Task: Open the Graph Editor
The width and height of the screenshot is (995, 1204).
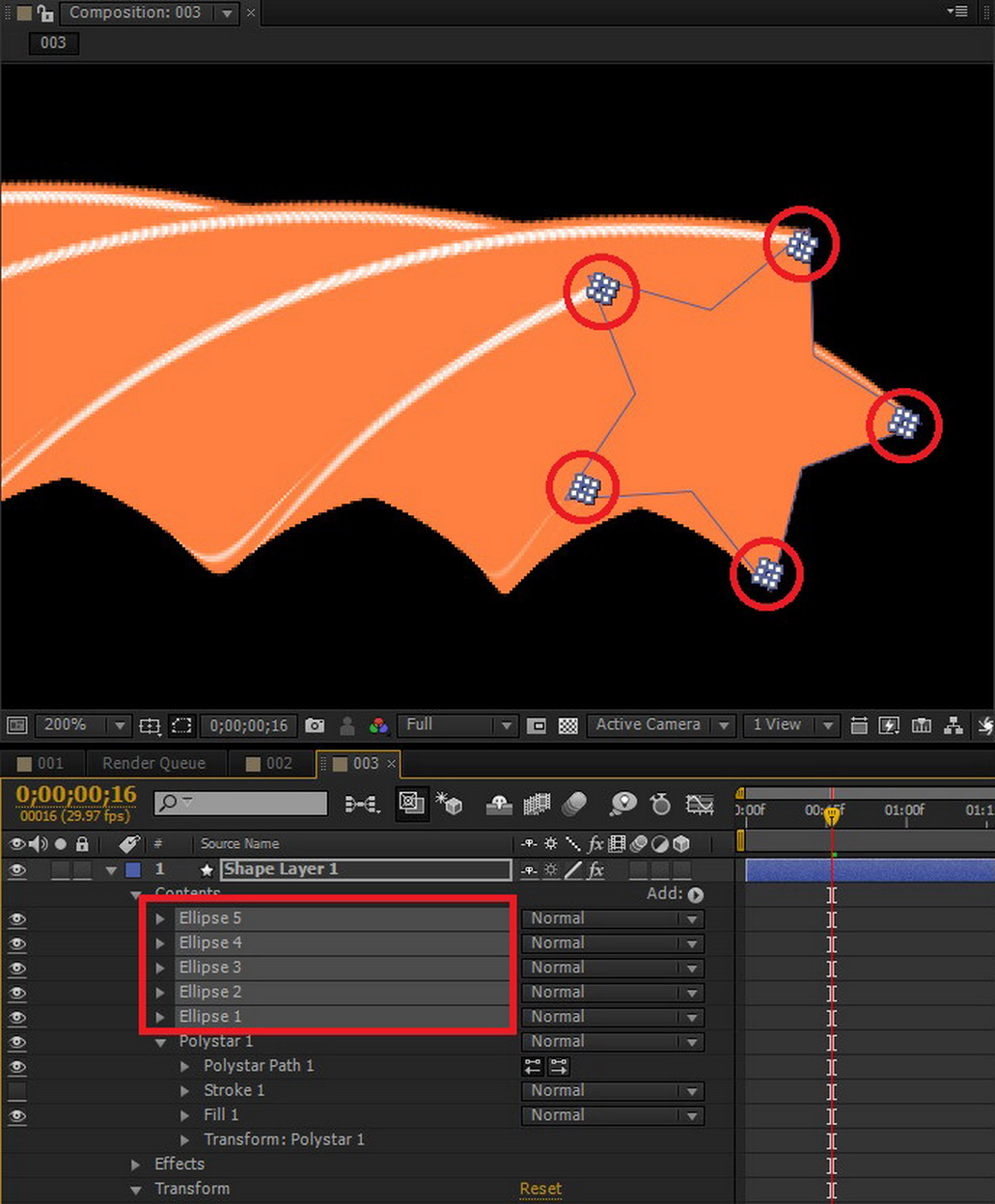Action: [x=700, y=804]
